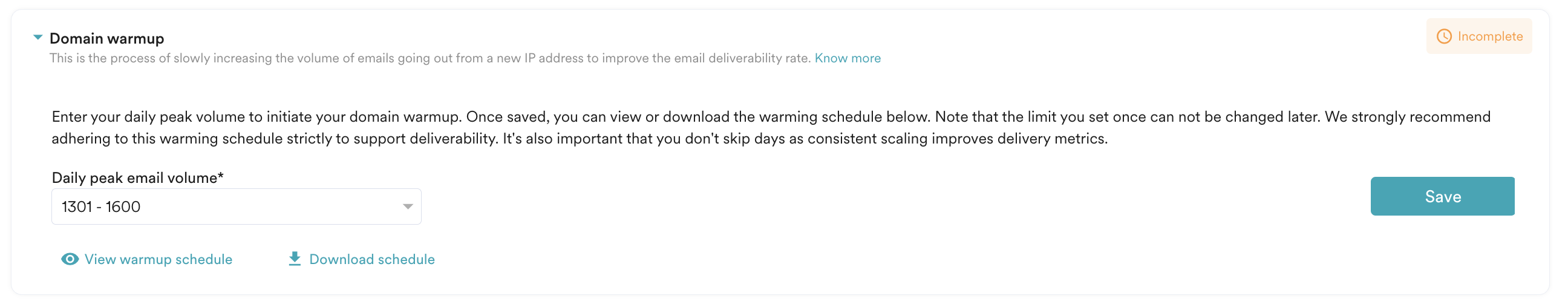Viewport: 1568px width, 304px height.
Task: Click the required asterisk beside volume label
Action: click(x=220, y=177)
